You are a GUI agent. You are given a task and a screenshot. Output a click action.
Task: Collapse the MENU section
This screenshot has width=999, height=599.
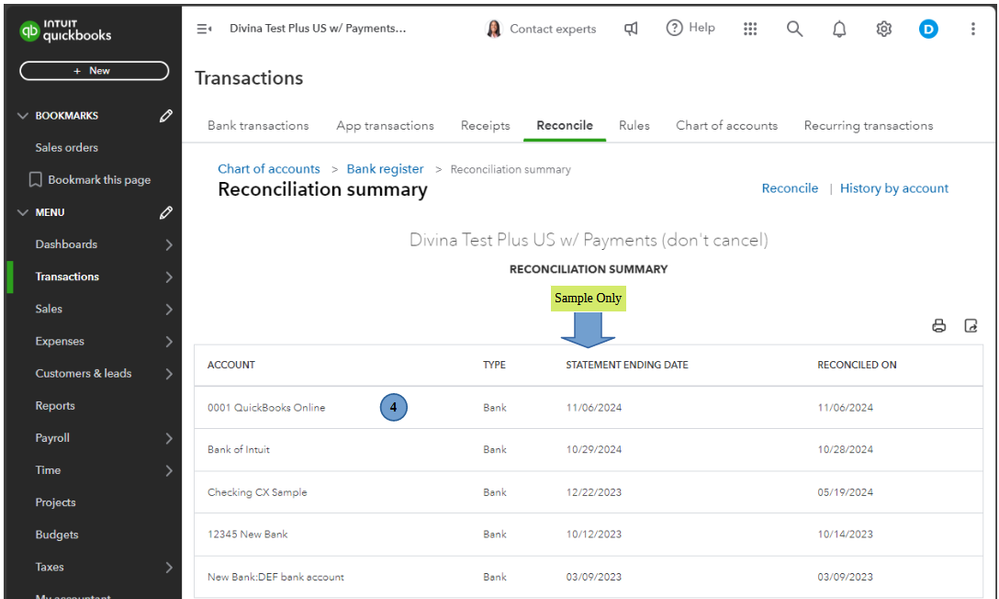(x=24, y=213)
